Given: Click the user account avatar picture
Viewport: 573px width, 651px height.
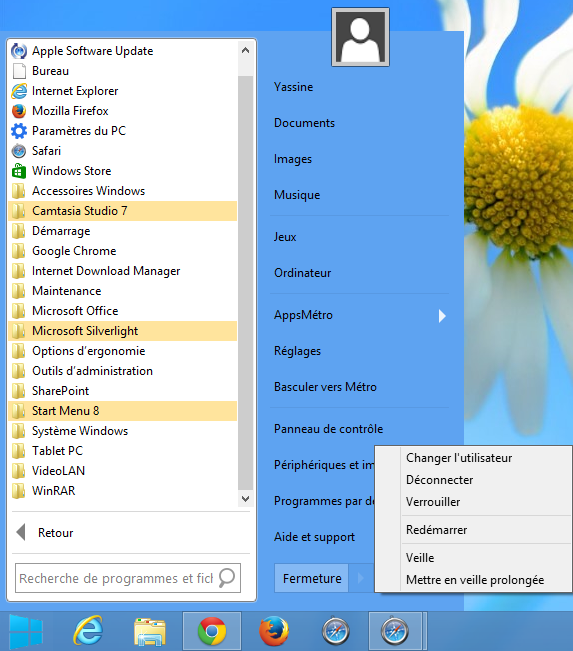Looking at the screenshot, I should (360, 37).
